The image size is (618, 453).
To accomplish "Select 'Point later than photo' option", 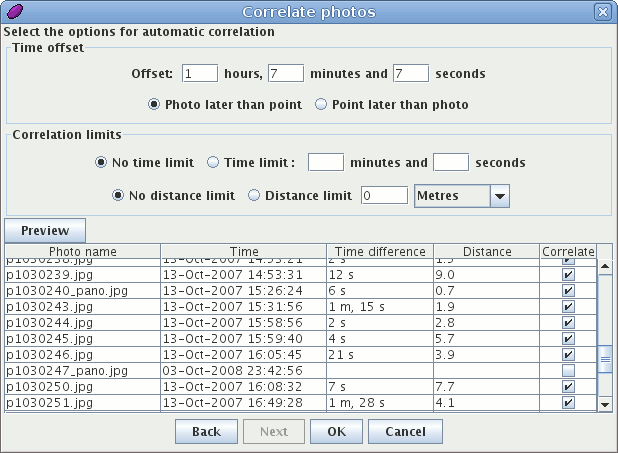I will 322,104.
